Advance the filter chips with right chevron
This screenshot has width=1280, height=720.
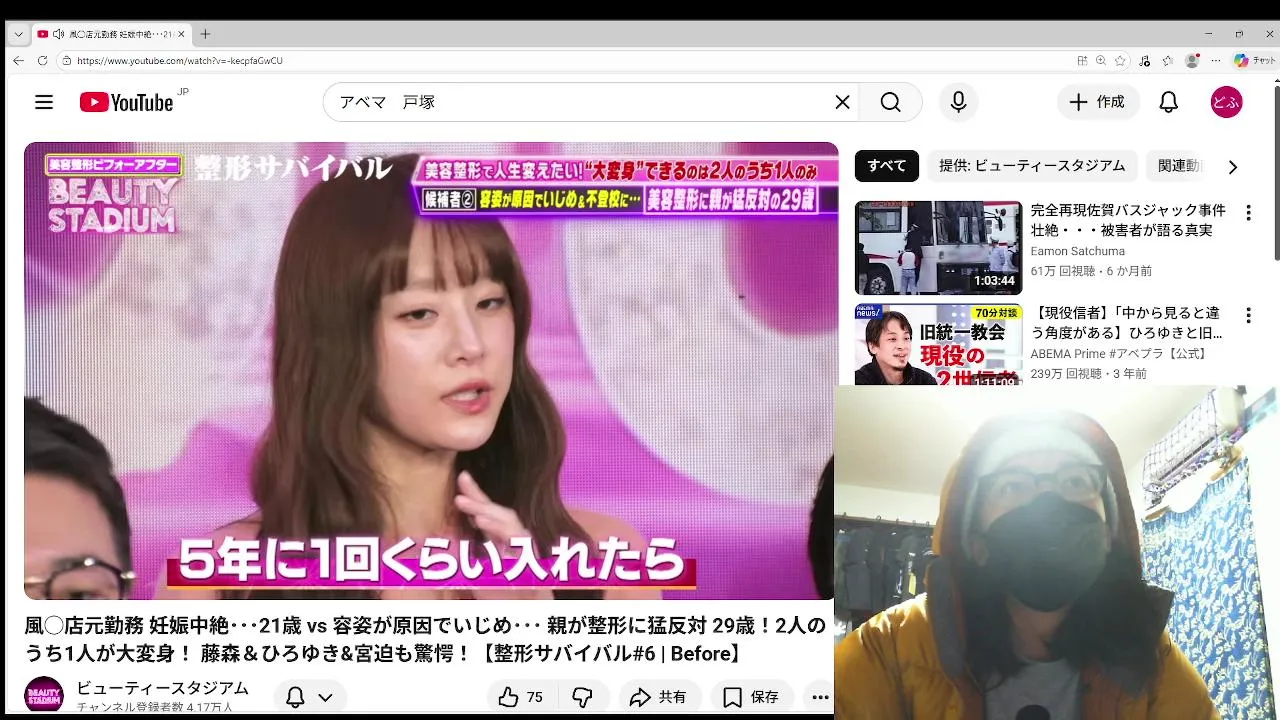point(1232,167)
